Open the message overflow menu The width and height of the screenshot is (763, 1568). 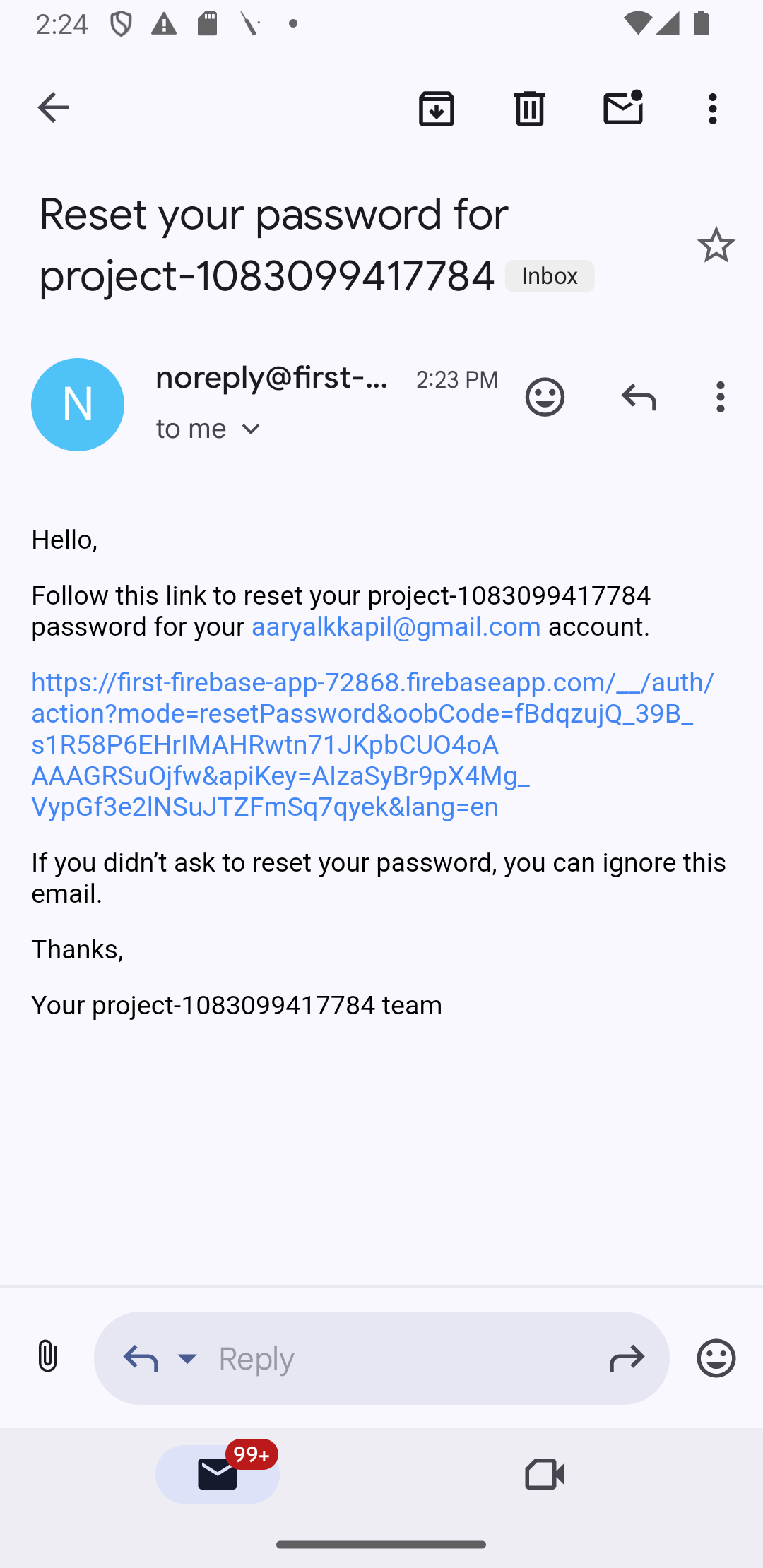coord(721,397)
